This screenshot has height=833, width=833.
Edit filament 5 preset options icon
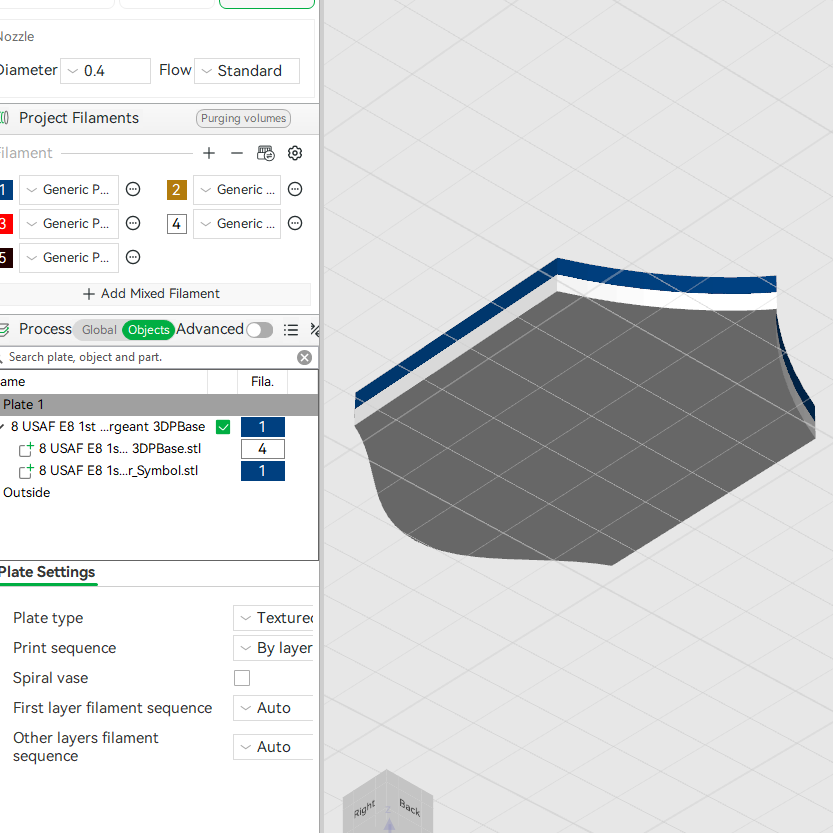133,257
